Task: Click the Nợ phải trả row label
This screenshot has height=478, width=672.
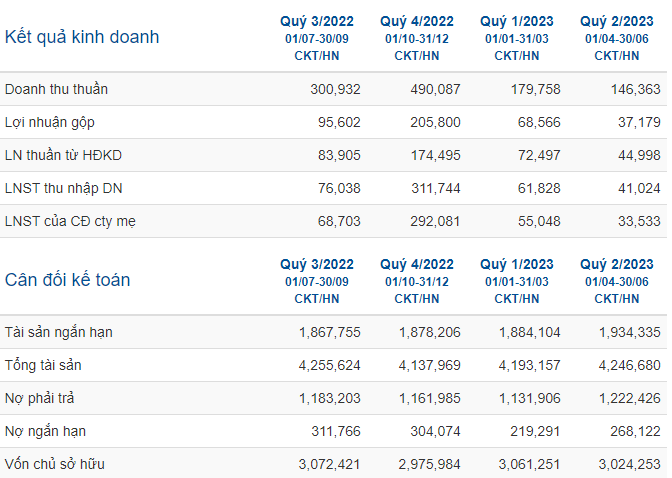Action: coord(39,398)
